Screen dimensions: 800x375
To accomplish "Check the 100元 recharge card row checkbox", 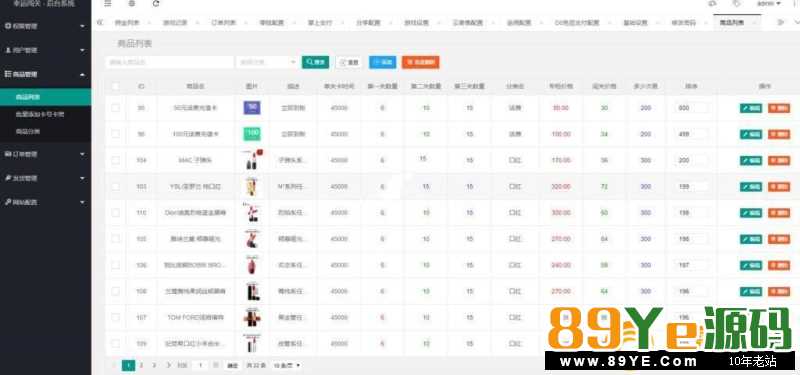I will pyautogui.click(x=115, y=134).
